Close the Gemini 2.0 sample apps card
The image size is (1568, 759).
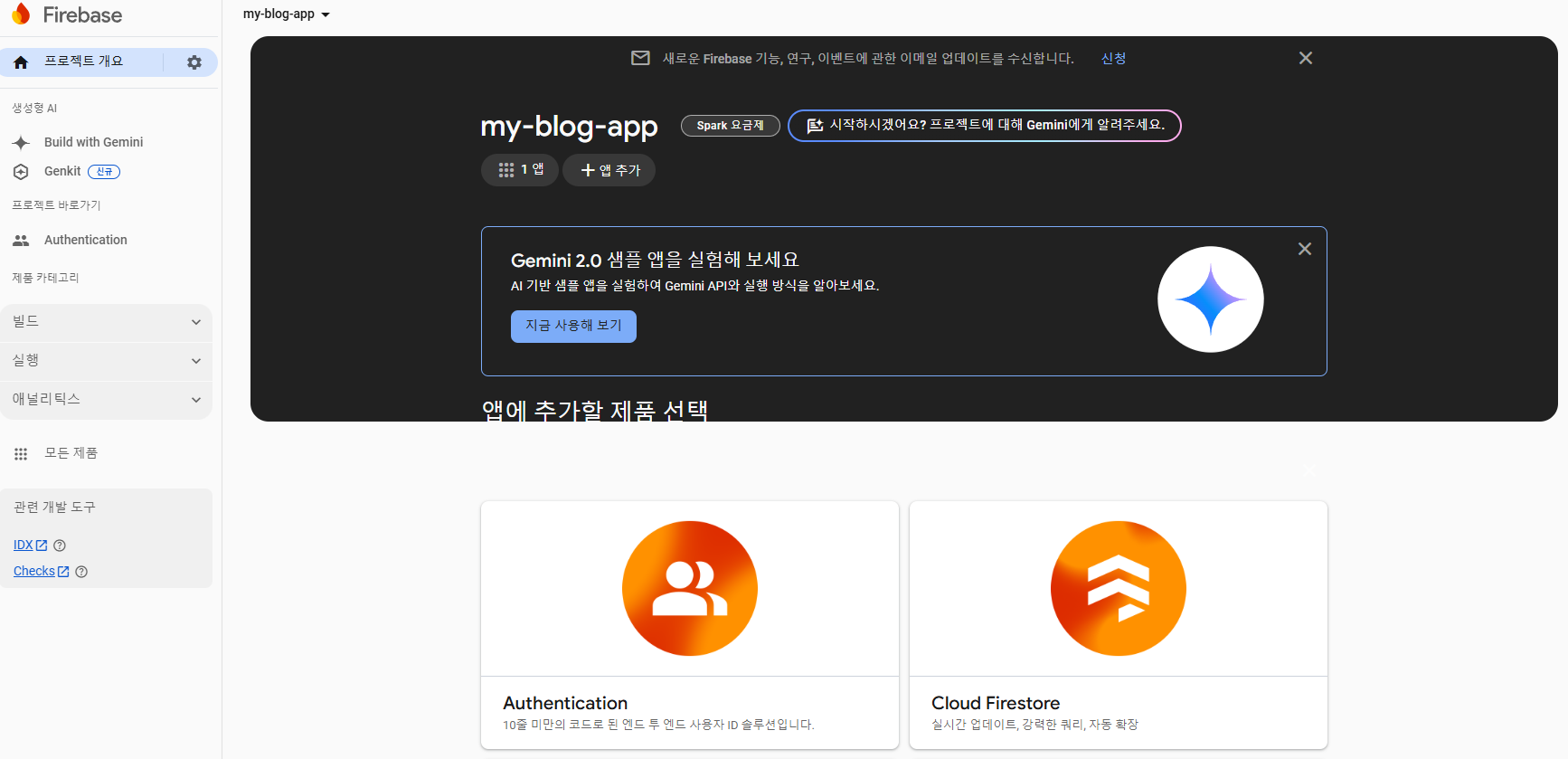[1305, 249]
